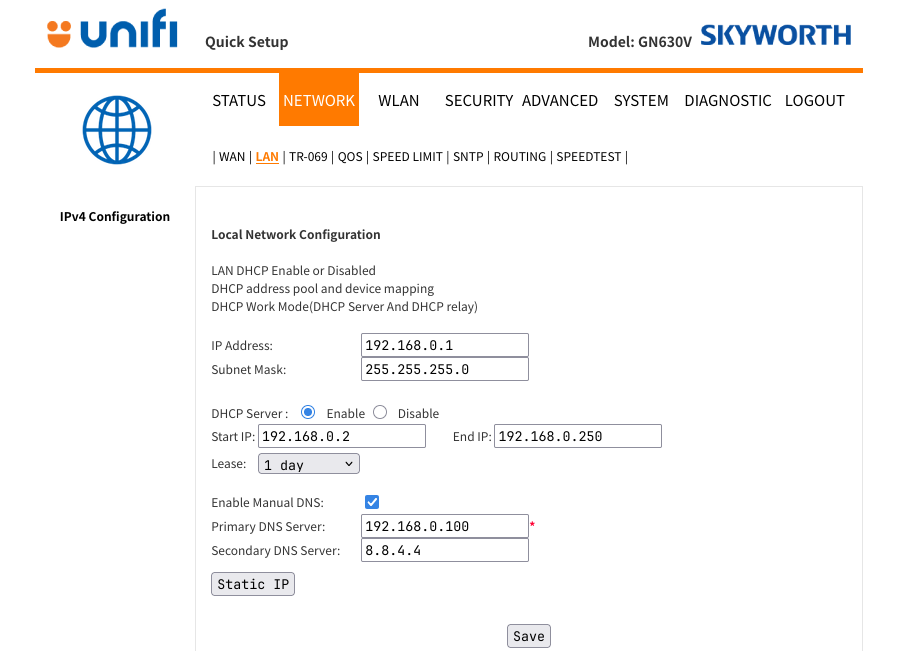
Task: Go to the SPEED LIMIT submenu
Action: [x=407, y=157]
